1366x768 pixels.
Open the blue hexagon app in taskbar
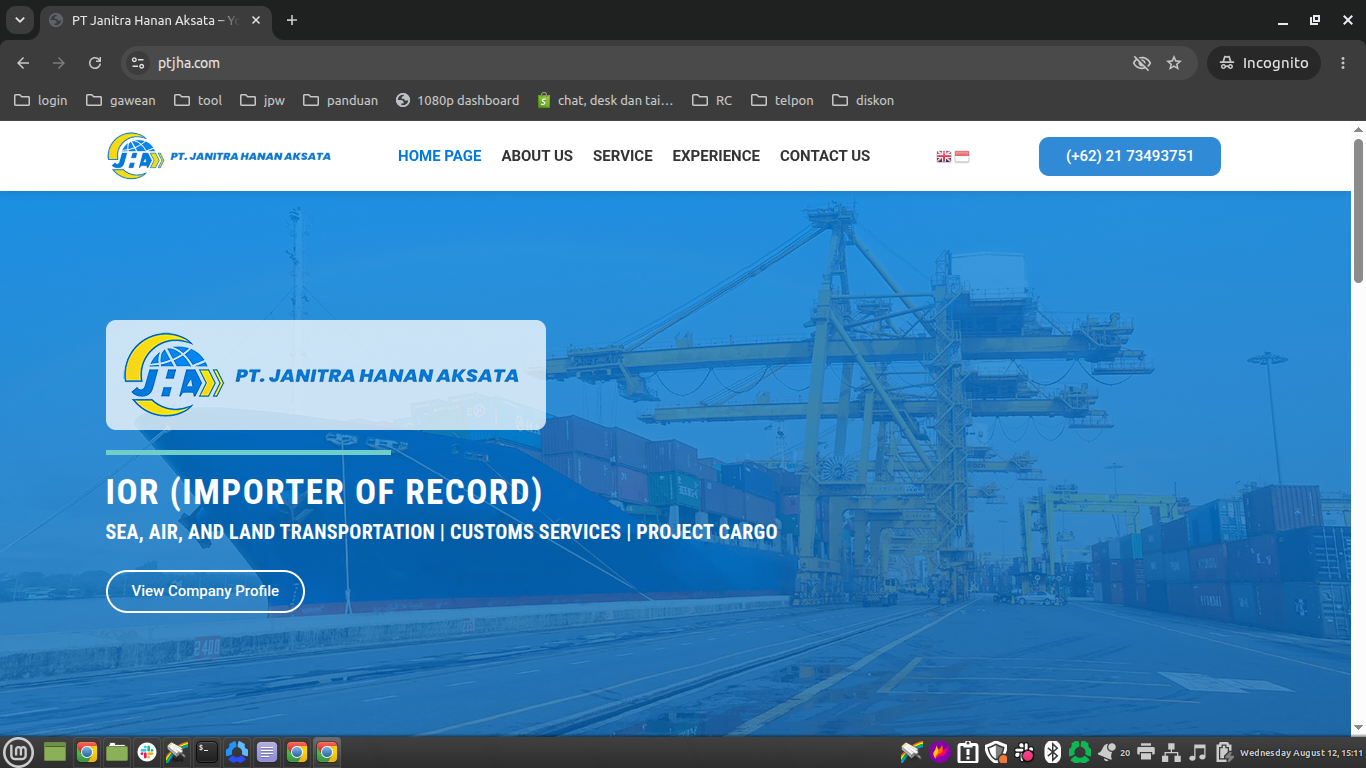click(237, 752)
